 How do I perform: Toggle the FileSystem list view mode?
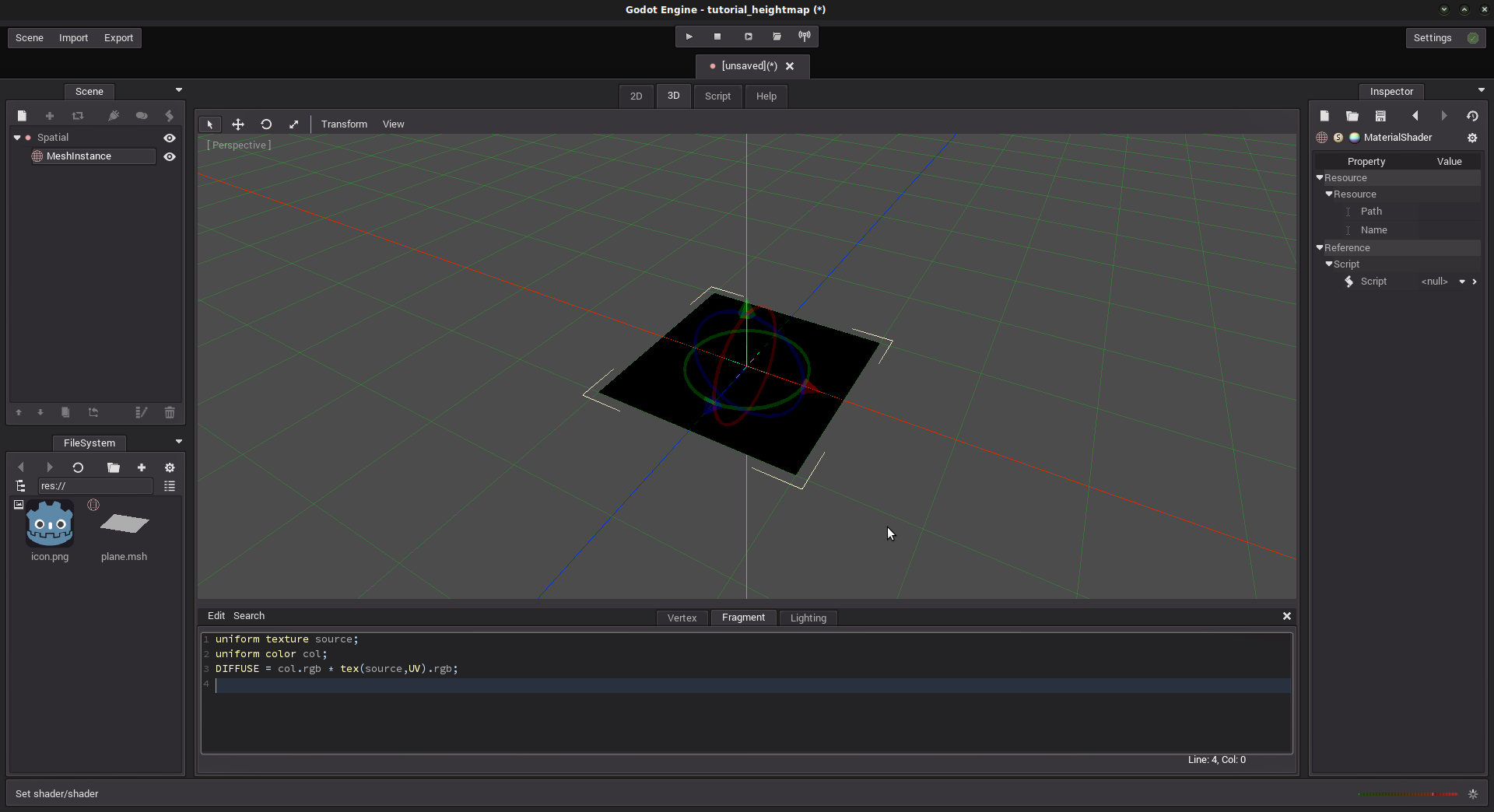tap(170, 486)
